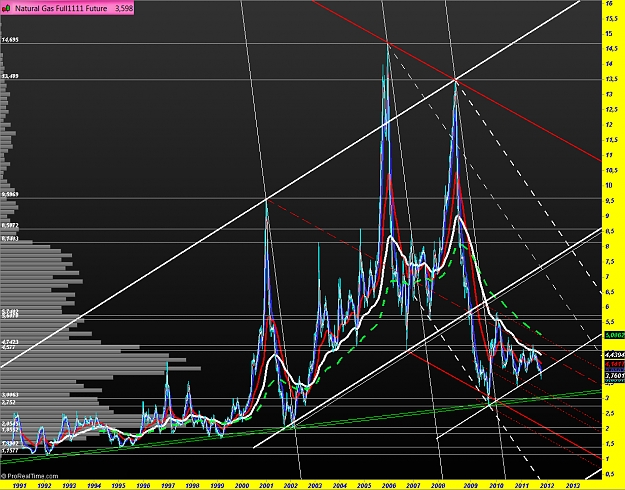Click year 2013 on time axis
The width and height of the screenshot is (625, 490).
pyautogui.click(x=573, y=486)
